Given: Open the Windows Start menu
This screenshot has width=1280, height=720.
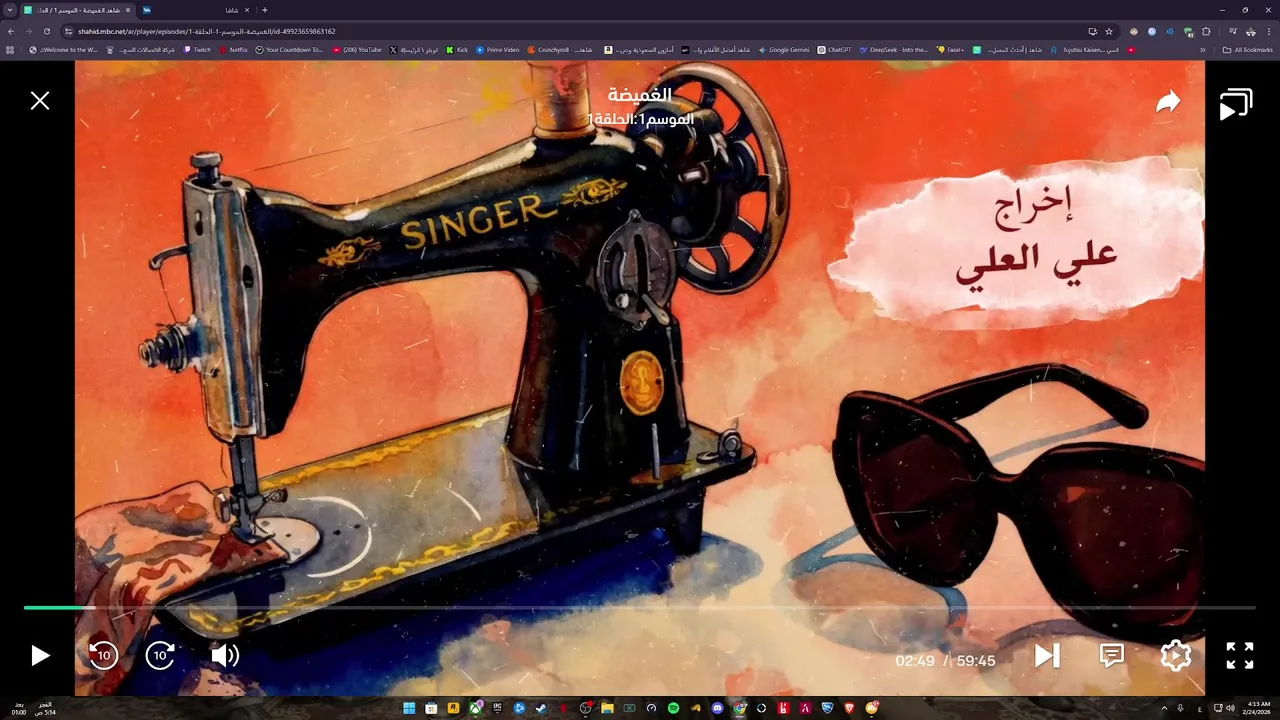Looking at the screenshot, I should [x=409, y=708].
